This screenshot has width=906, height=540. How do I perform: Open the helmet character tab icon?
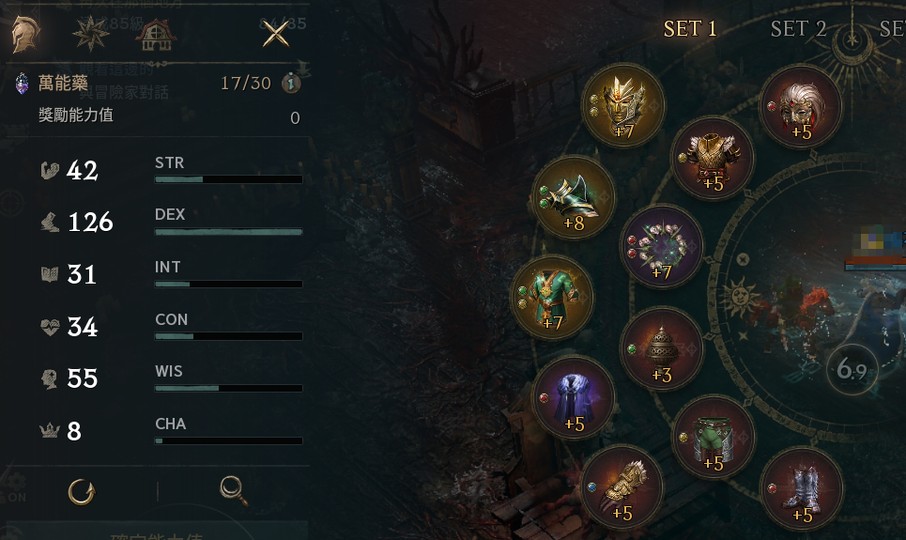pos(26,35)
